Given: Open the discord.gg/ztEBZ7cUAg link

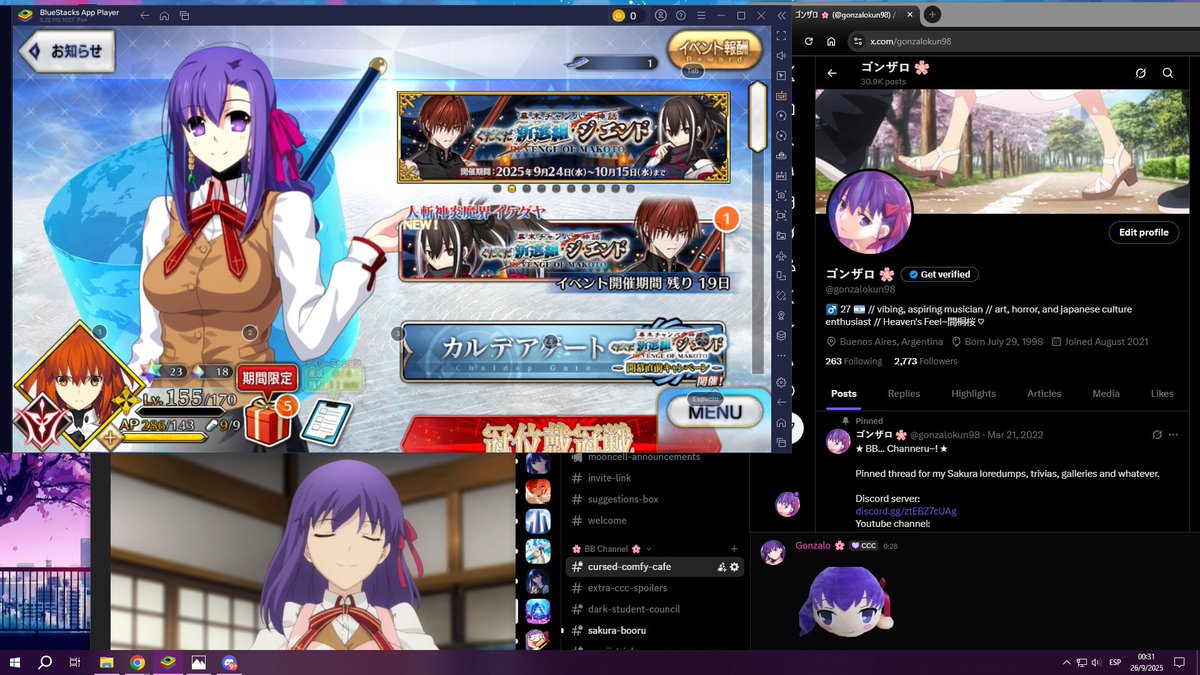Looking at the screenshot, I should point(906,511).
